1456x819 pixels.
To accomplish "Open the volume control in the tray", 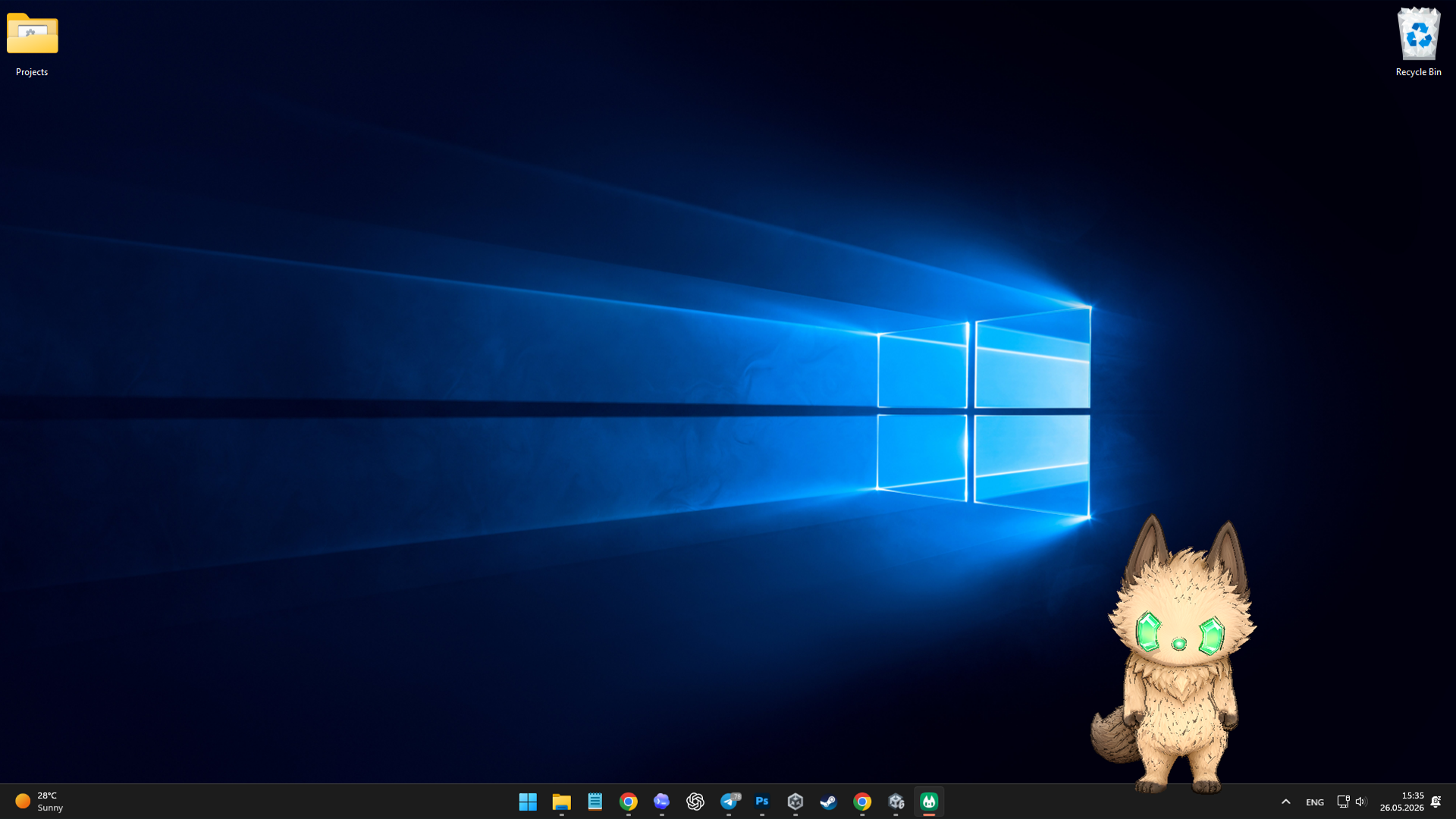I will click(1360, 802).
